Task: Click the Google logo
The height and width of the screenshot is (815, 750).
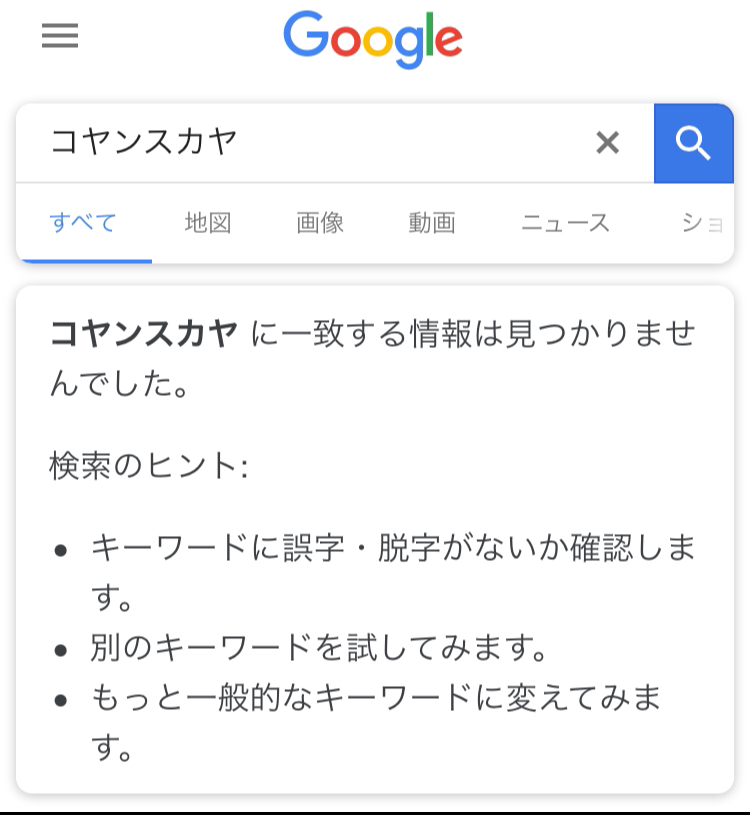Action: point(373,40)
